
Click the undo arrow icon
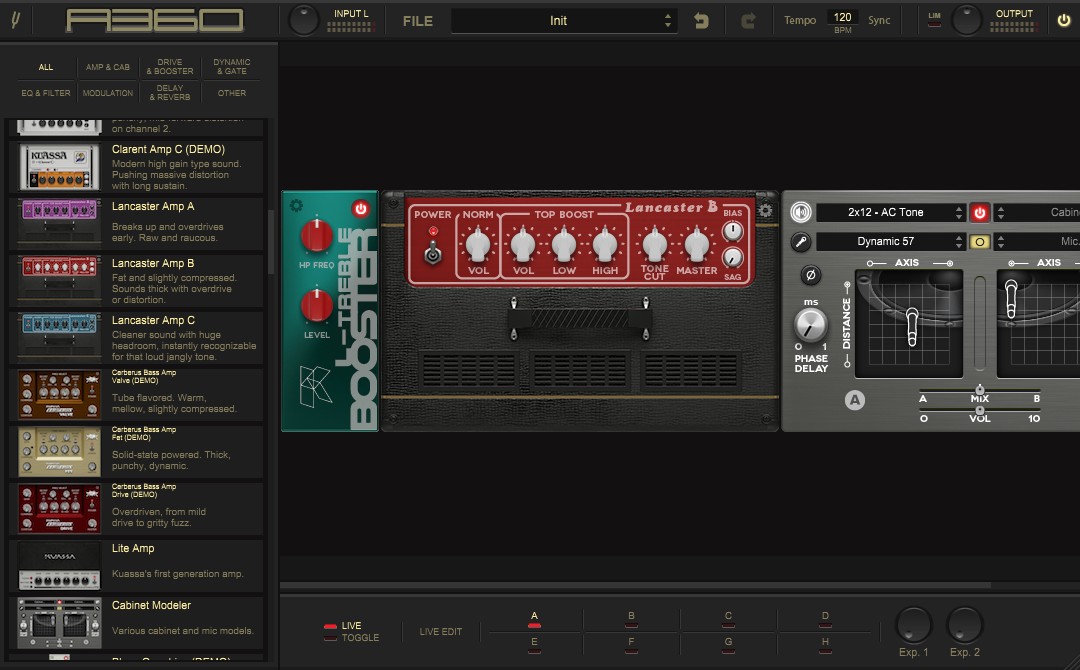(701, 21)
